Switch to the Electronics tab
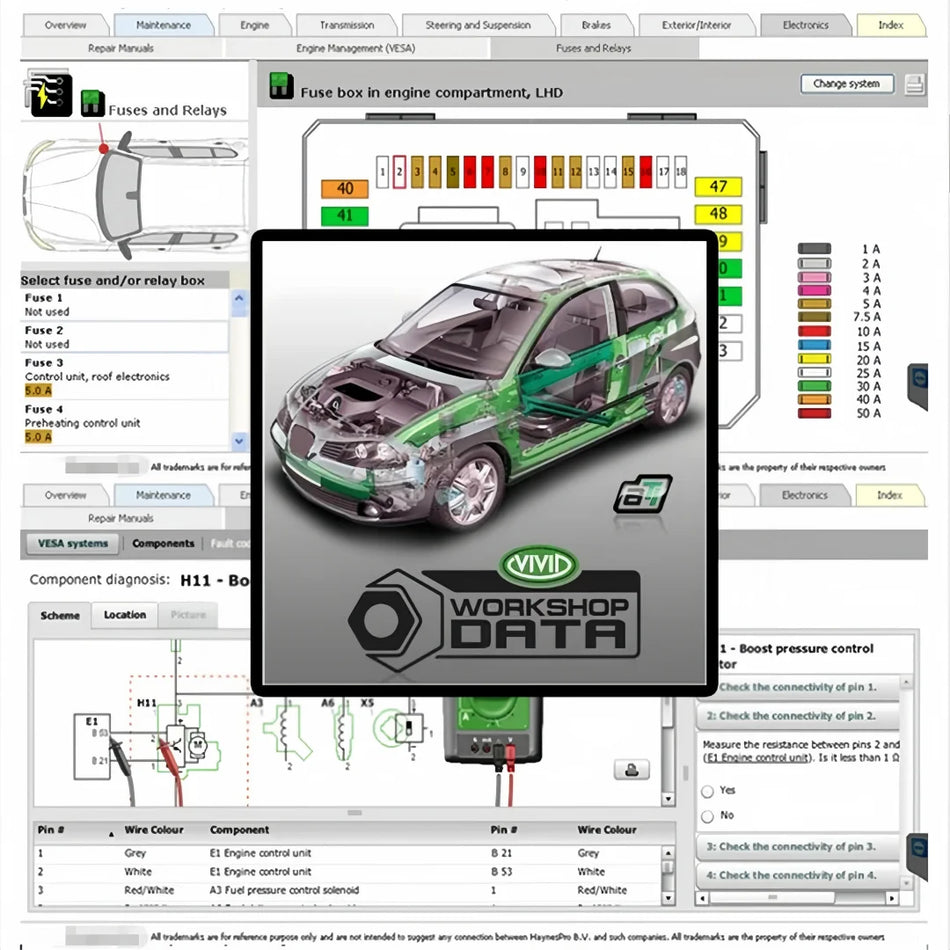 coord(806,24)
